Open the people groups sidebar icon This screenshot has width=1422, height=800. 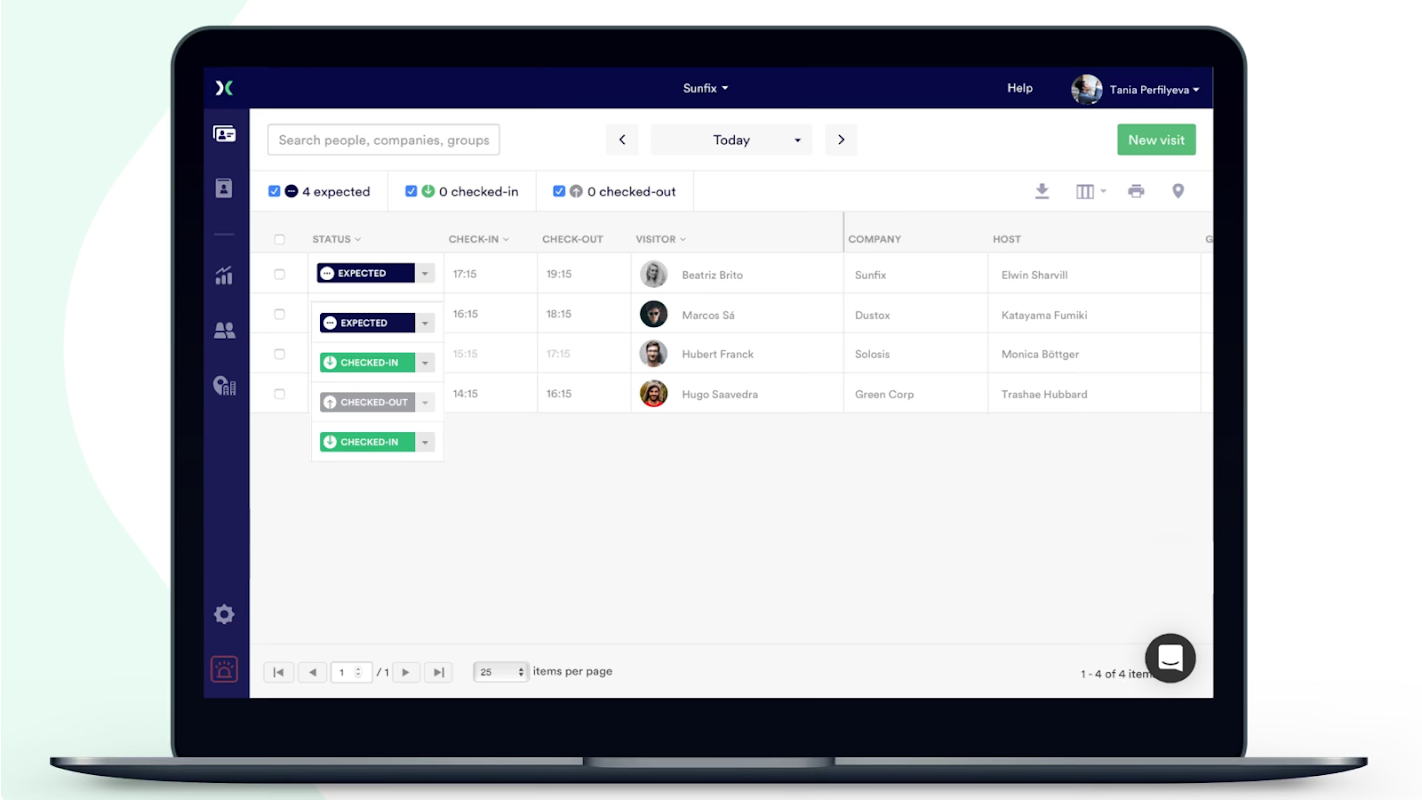pos(225,330)
